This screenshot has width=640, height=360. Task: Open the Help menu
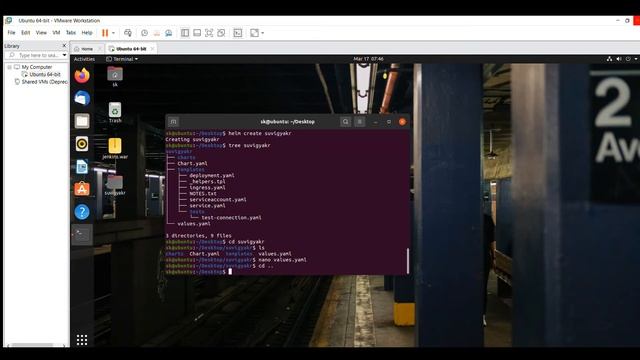pyautogui.click(x=87, y=33)
